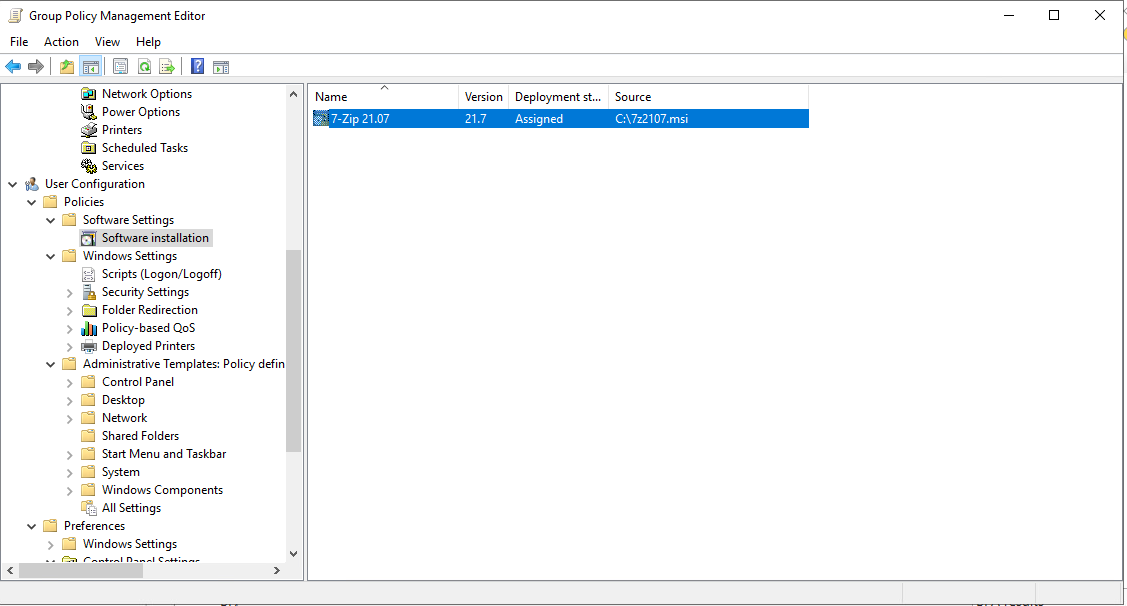
Task: Click the Export List toolbar icon
Action: (167, 67)
